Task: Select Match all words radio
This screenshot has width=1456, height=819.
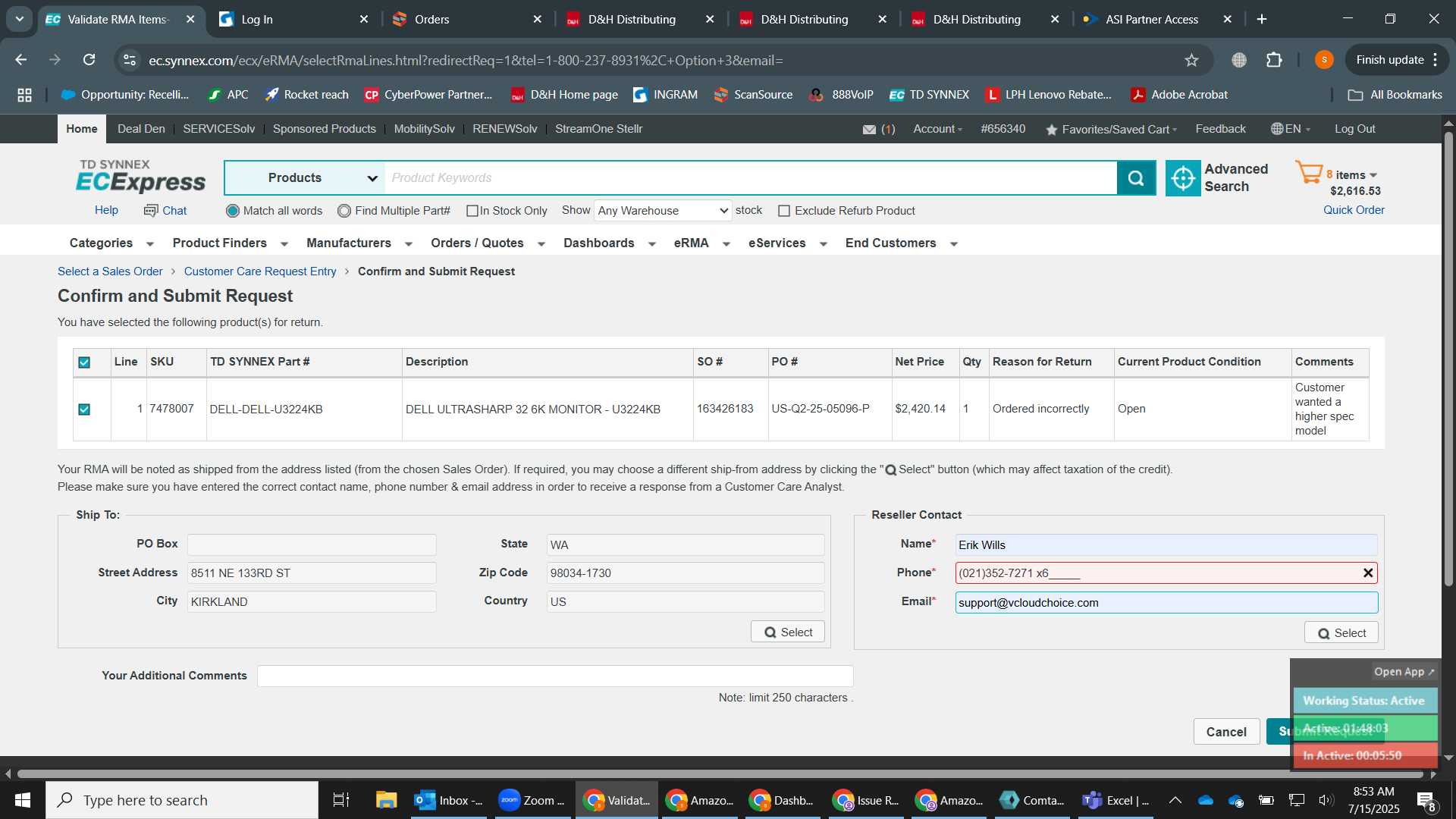Action: point(233,211)
